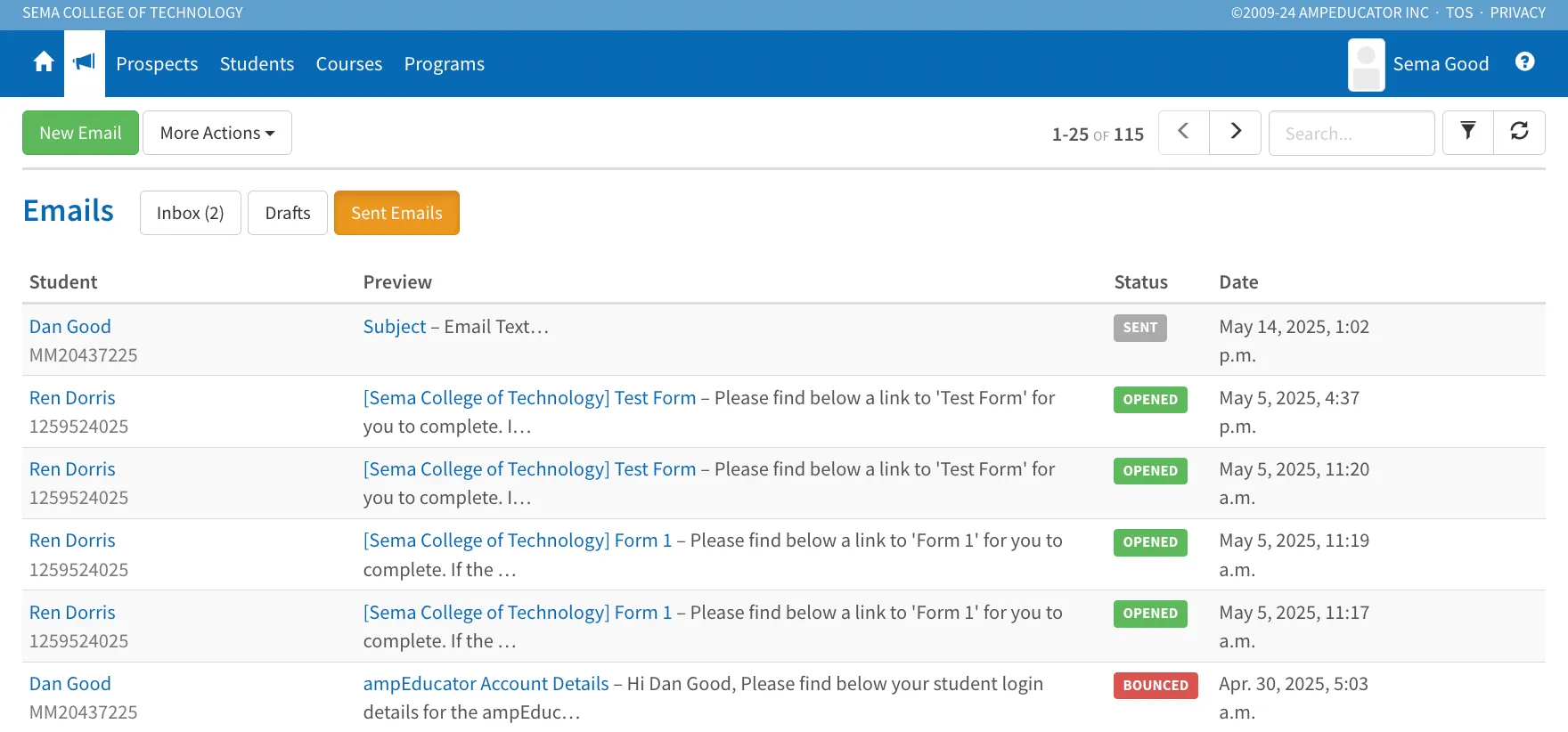Screen dimensions: 1568x732
Task: Open the Prospects menu
Action: click(157, 64)
